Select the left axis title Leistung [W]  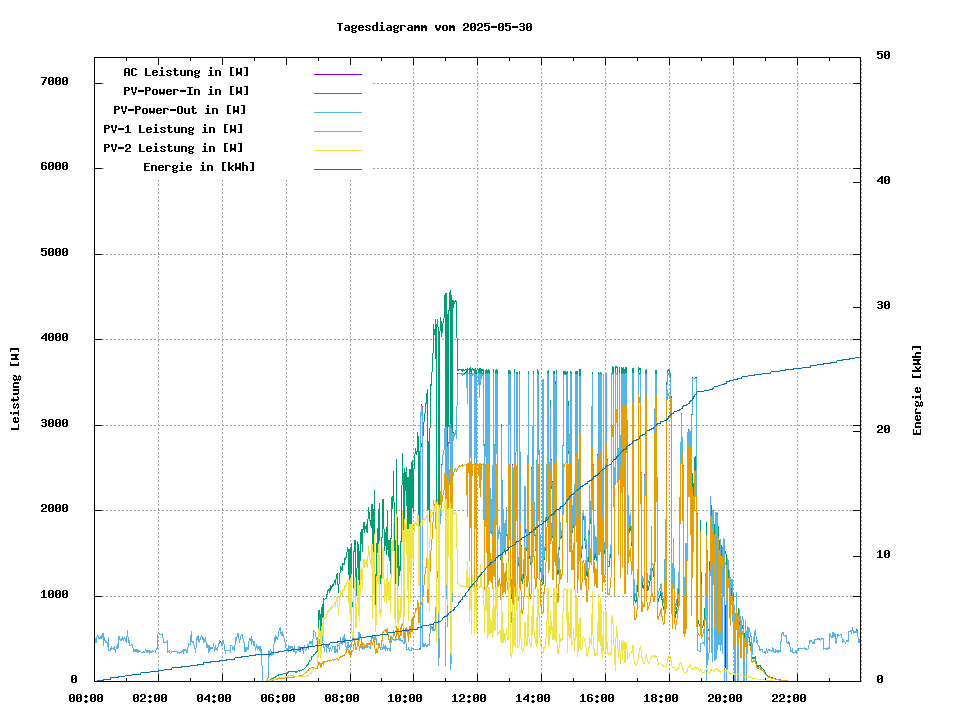point(16,389)
